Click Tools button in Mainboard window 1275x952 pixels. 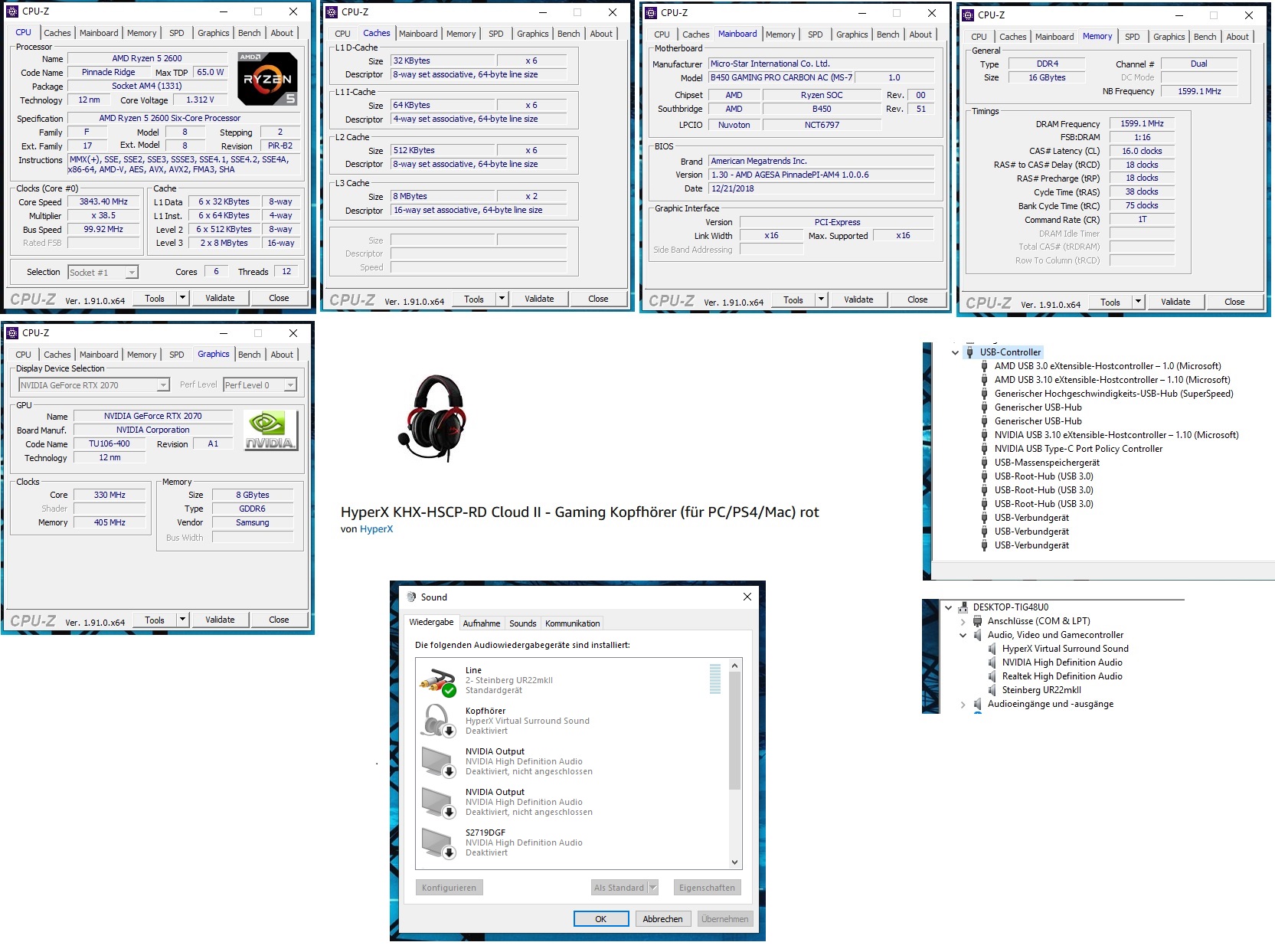click(793, 299)
